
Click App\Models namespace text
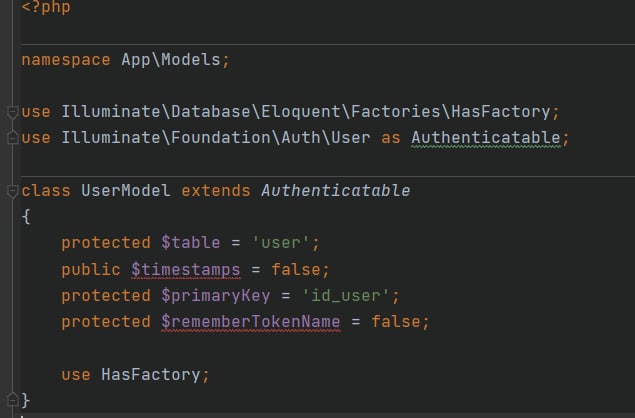point(171,60)
